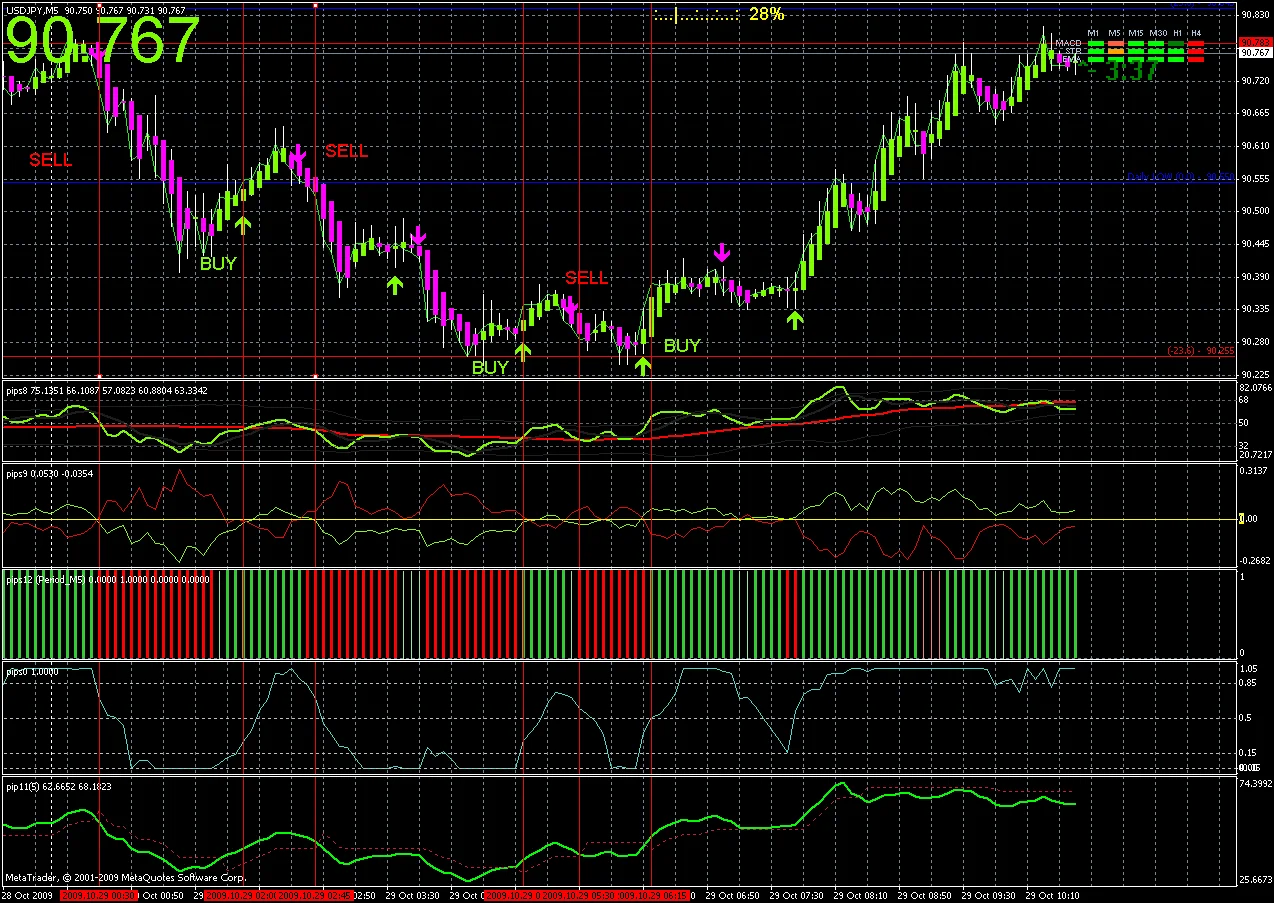Viewport: 1274px width, 903px height.
Task: Click the magenta down arrow beside the upper SELL label
Action: click(298, 156)
